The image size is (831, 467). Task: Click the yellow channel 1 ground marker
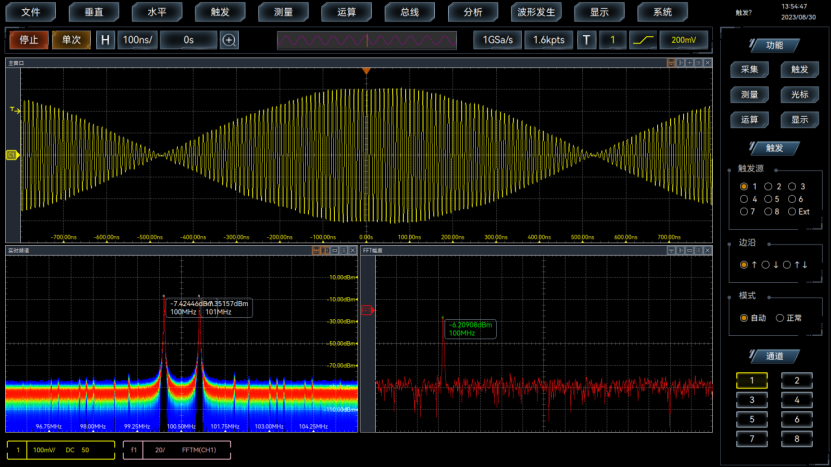click(11, 155)
